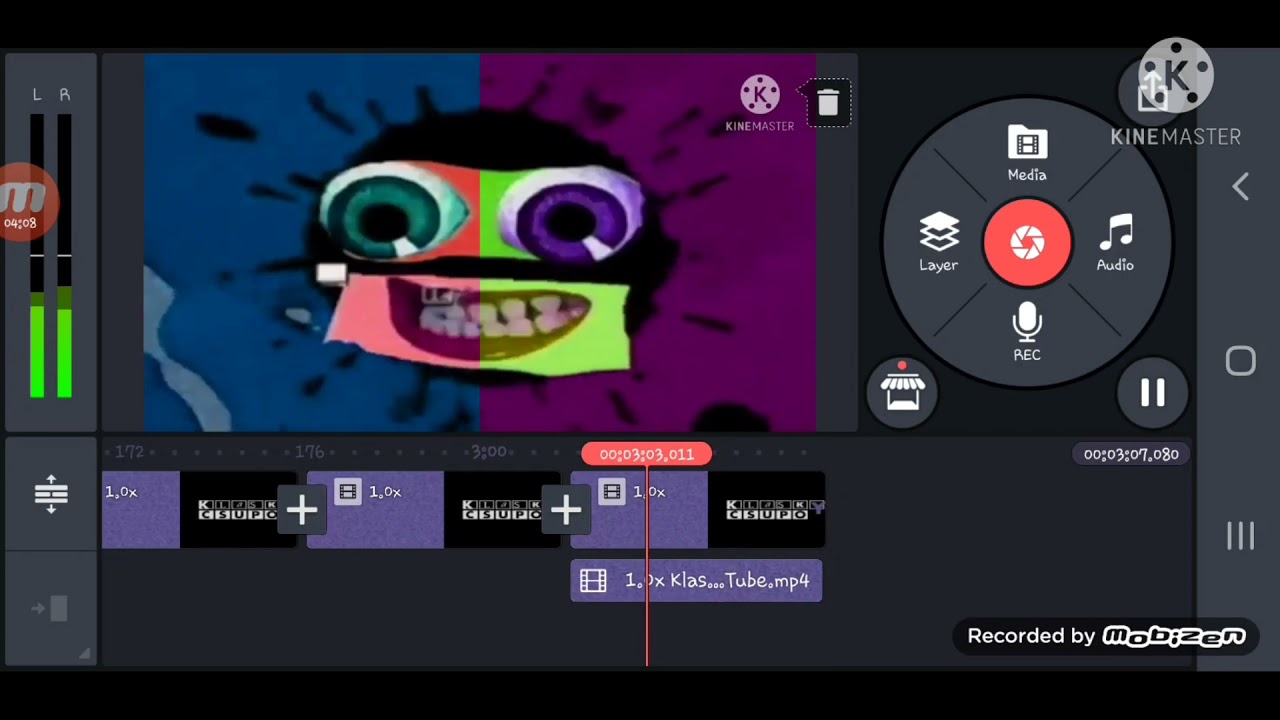The width and height of the screenshot is (1280, 720).
Task: Tap the red camera shutter button
Action: point(1027,243)
